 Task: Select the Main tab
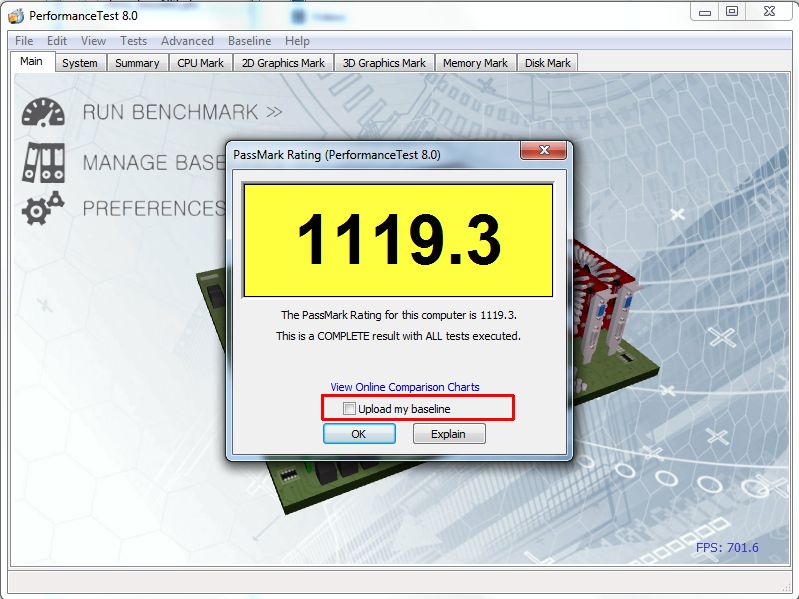point(32,62)
